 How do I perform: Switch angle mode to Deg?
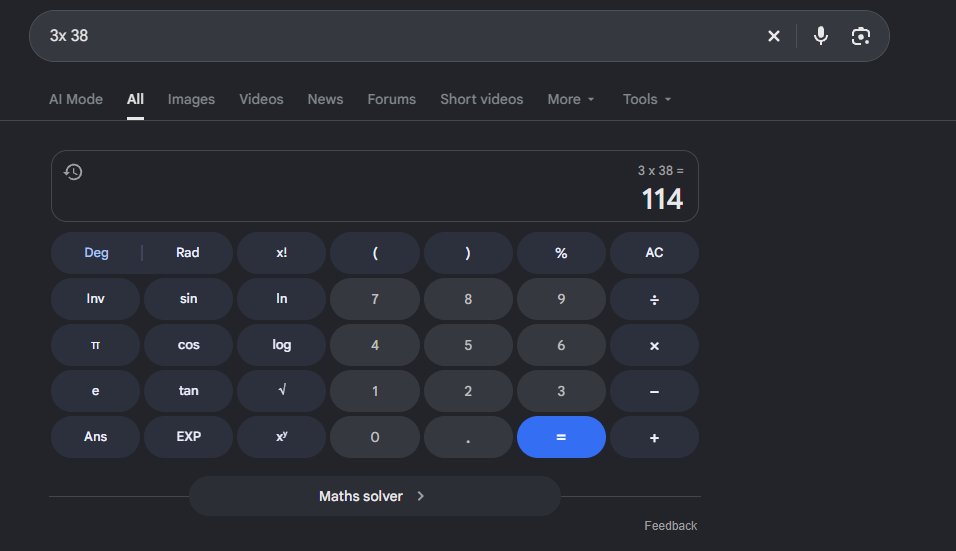[x=96, y=252]
